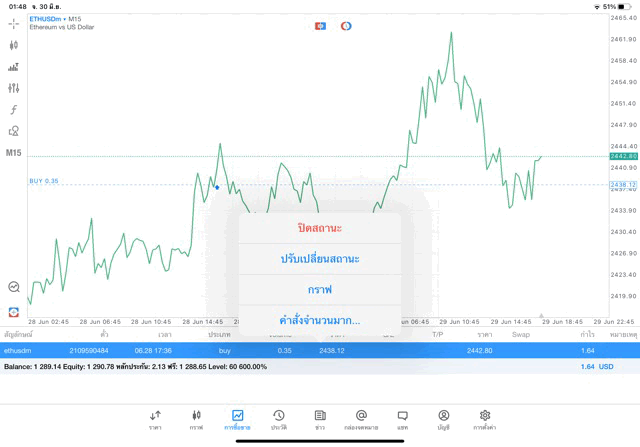Screen dimensions: 640x447
Task: Open the mailbox tab with @ icon
Action: point(361,418)
